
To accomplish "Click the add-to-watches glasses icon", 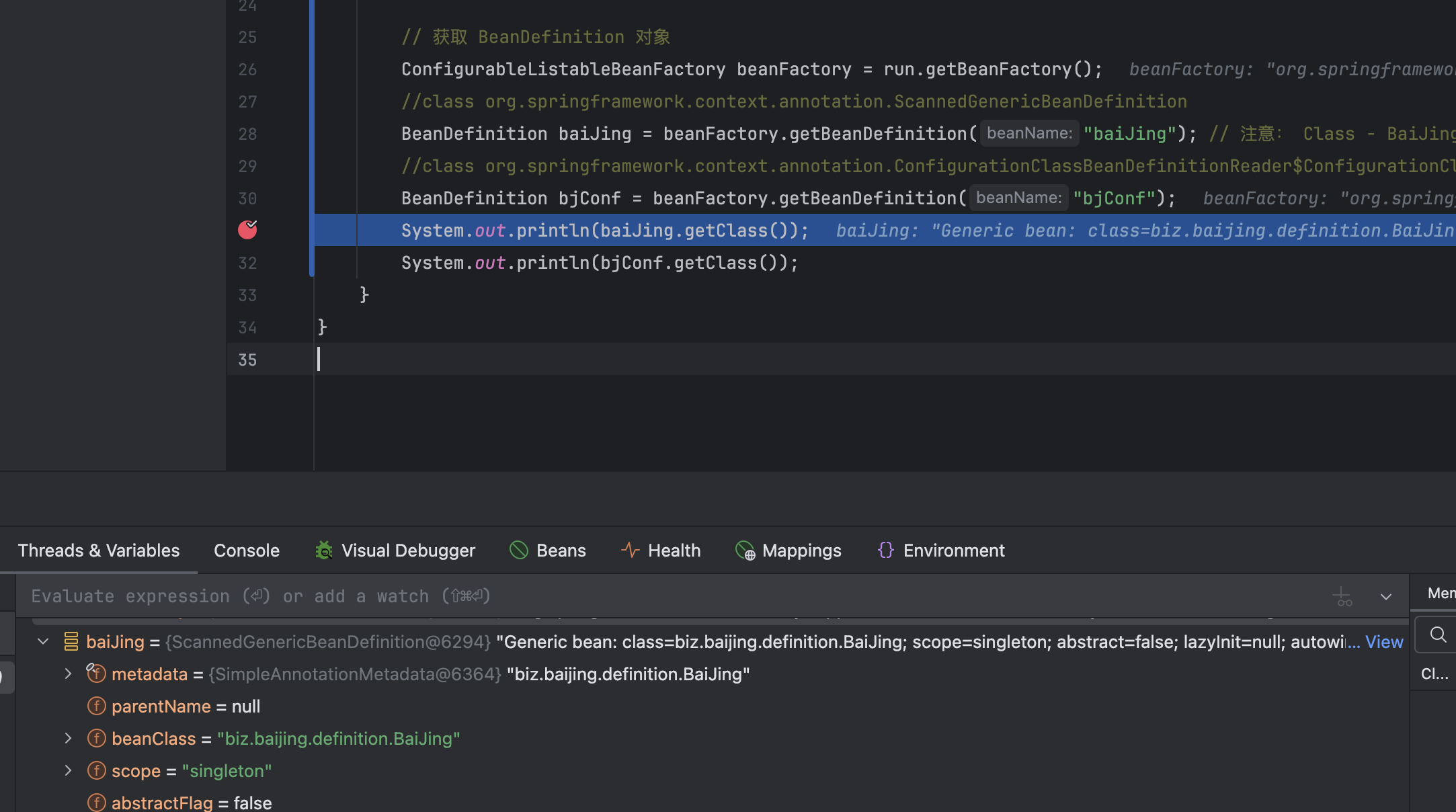I will pos(1342,597).
